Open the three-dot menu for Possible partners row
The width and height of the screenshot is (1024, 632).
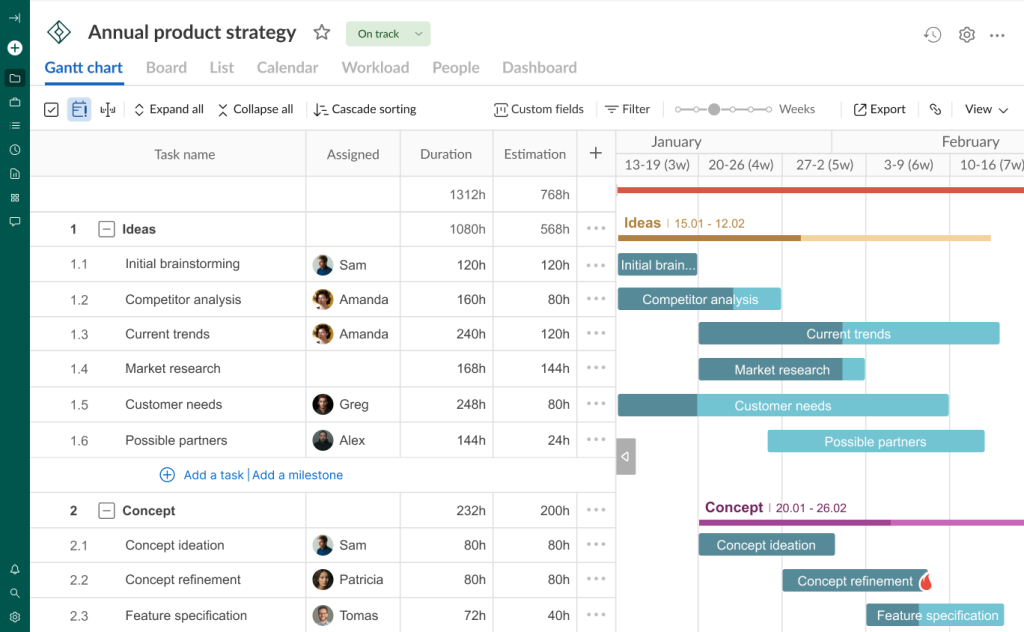[x=596, y=439]
